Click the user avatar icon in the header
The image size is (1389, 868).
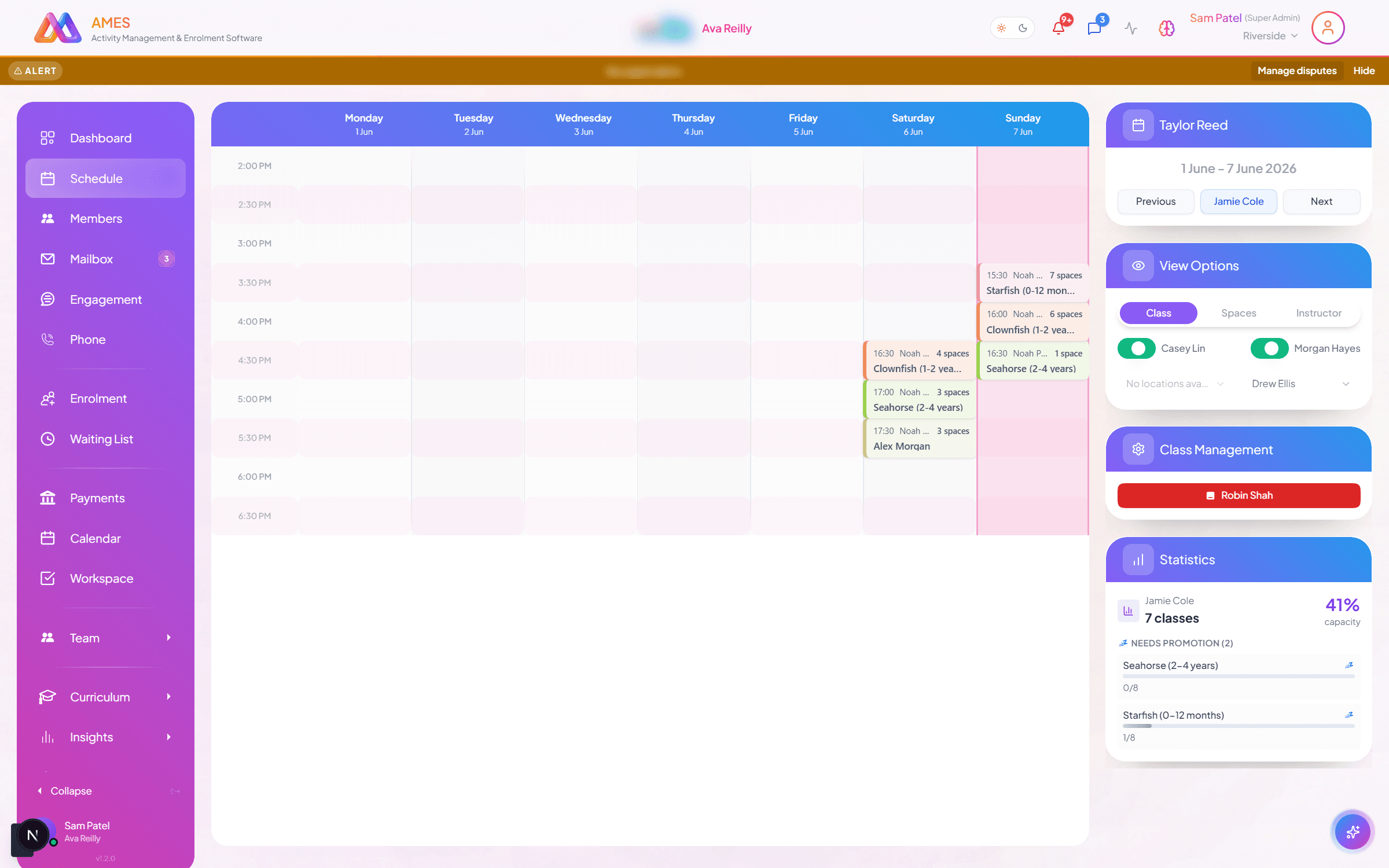coord(1328,28)
